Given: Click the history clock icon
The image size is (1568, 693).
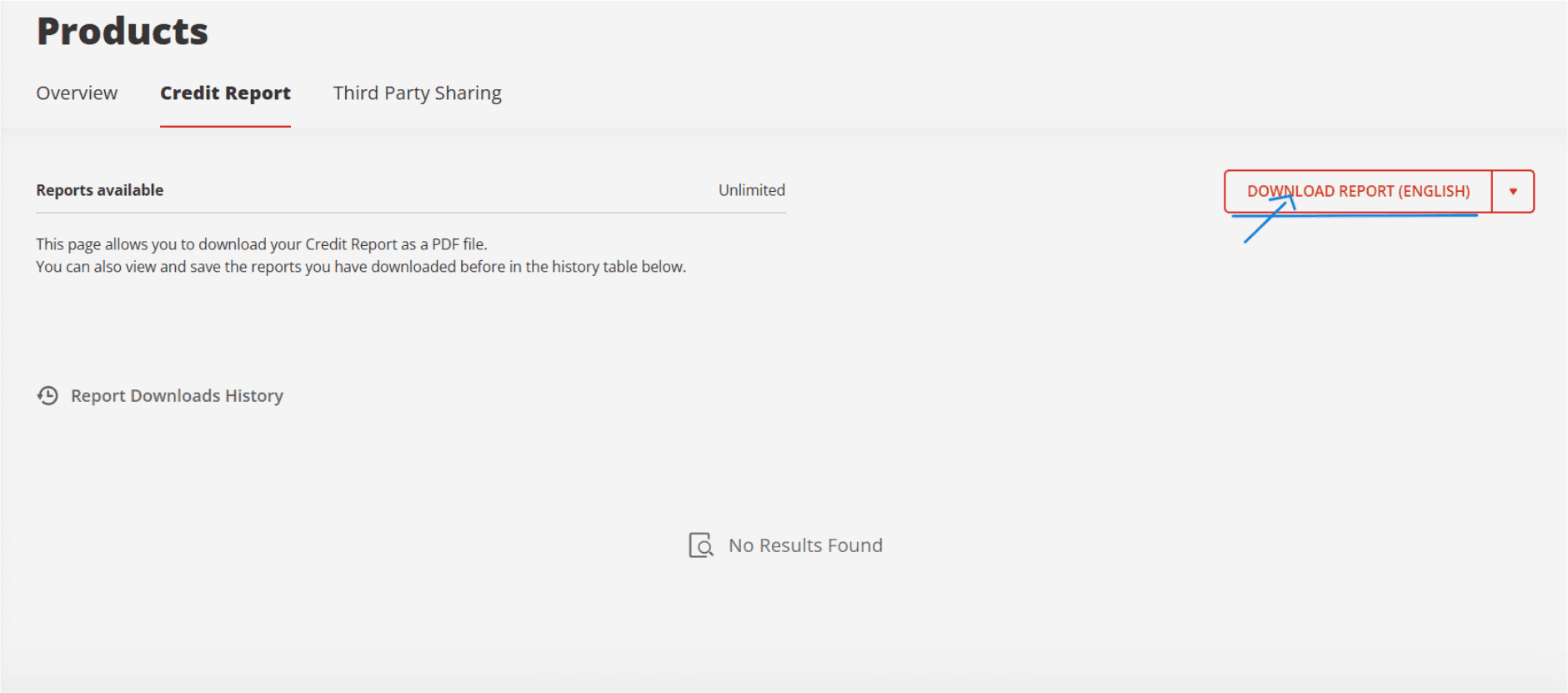Looking at the screenshot, I should click(x=48, y=395).
